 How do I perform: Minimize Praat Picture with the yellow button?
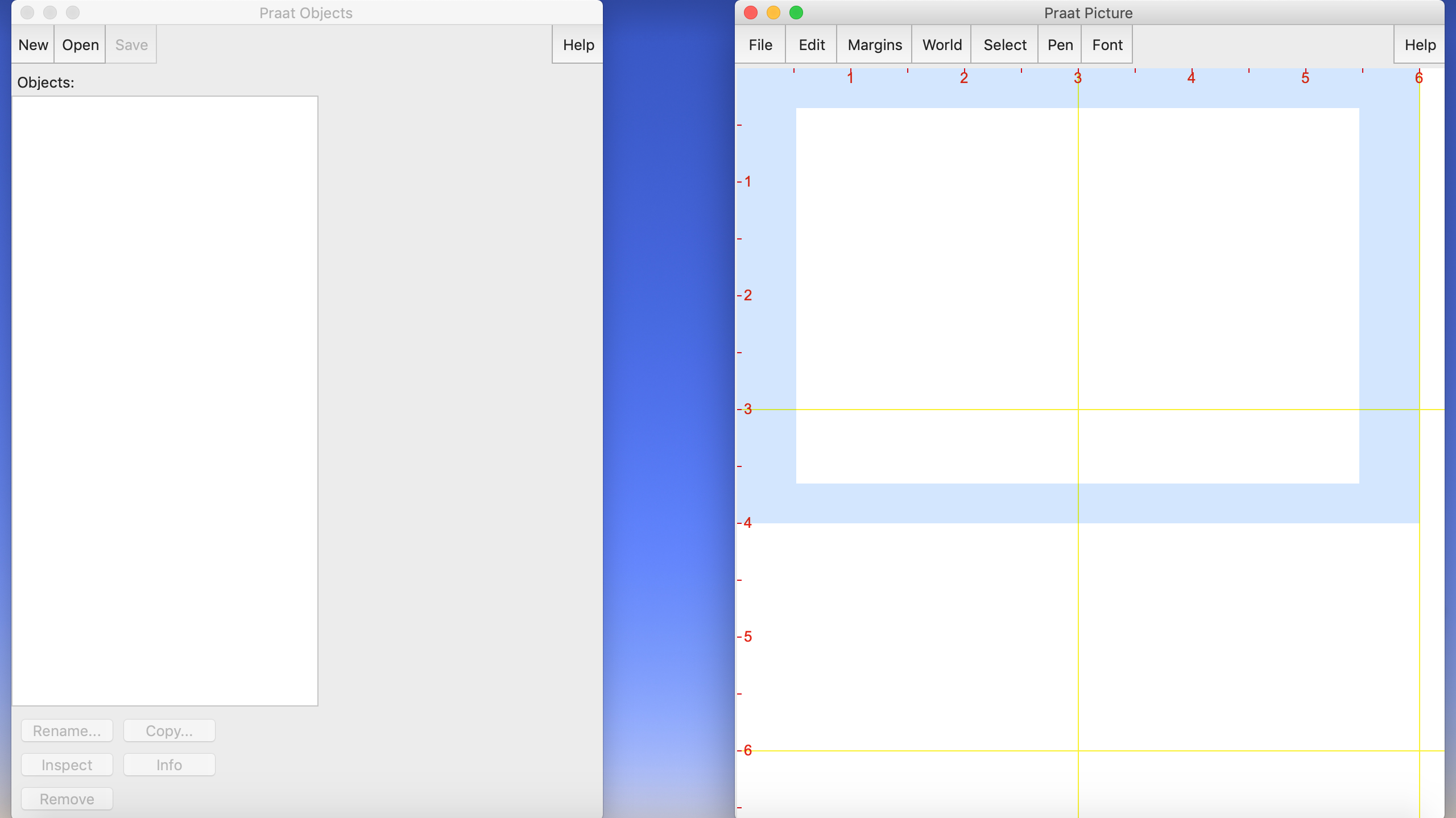point(773,13)
